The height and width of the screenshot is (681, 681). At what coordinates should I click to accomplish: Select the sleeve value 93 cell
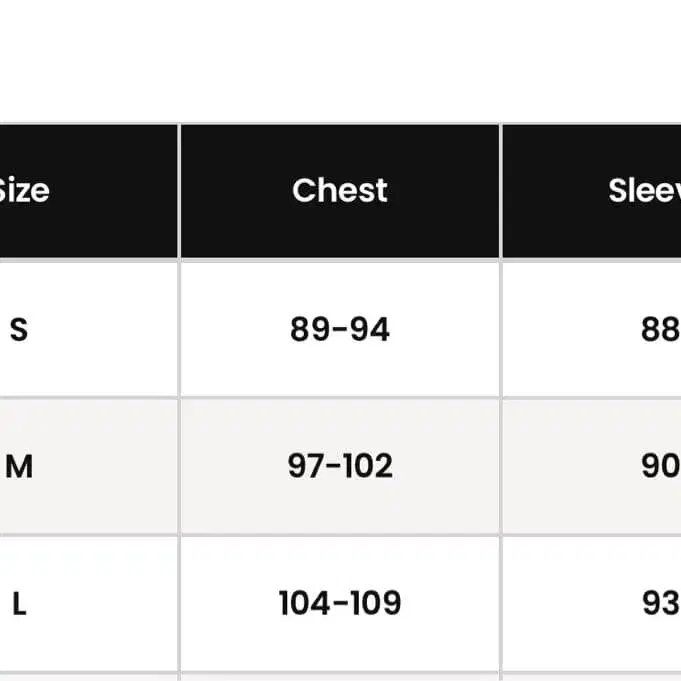[x=660, y=603]
